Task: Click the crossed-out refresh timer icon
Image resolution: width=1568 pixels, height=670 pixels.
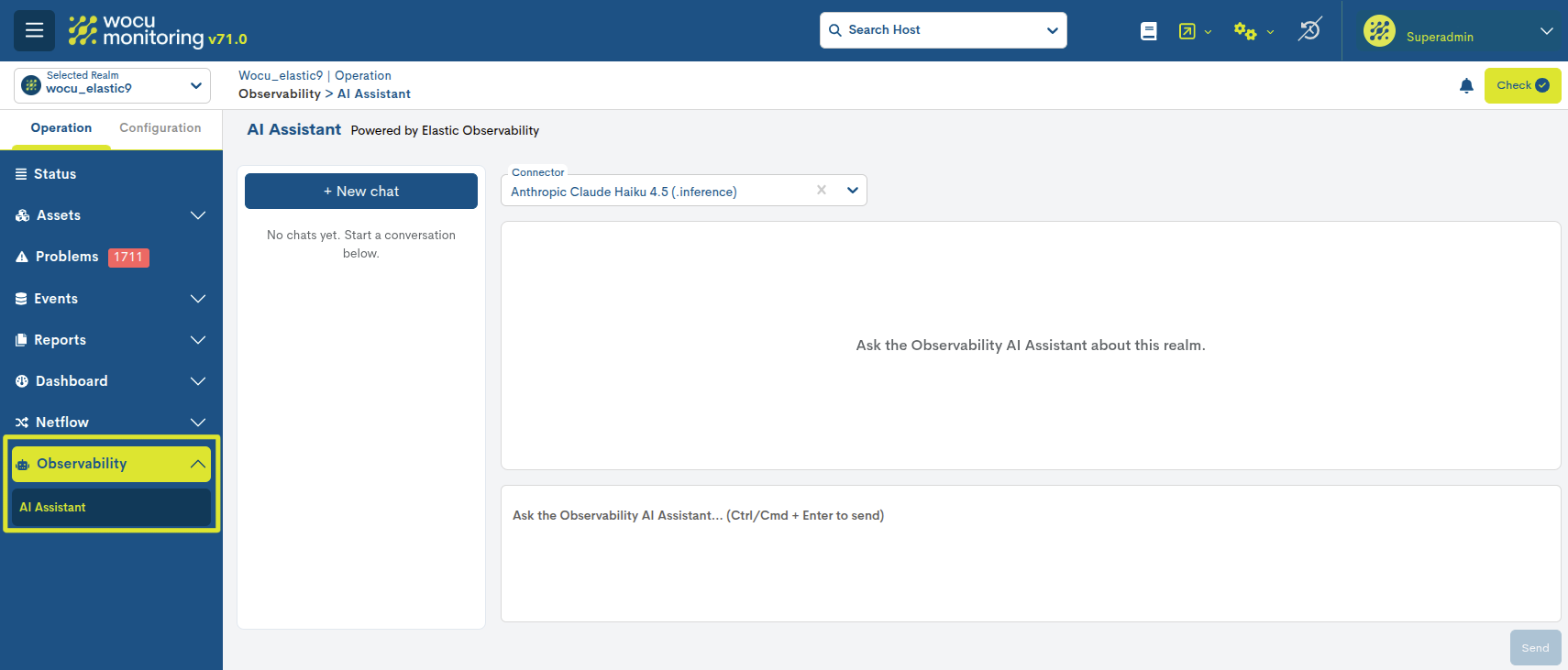Action: pos(1309,30)
